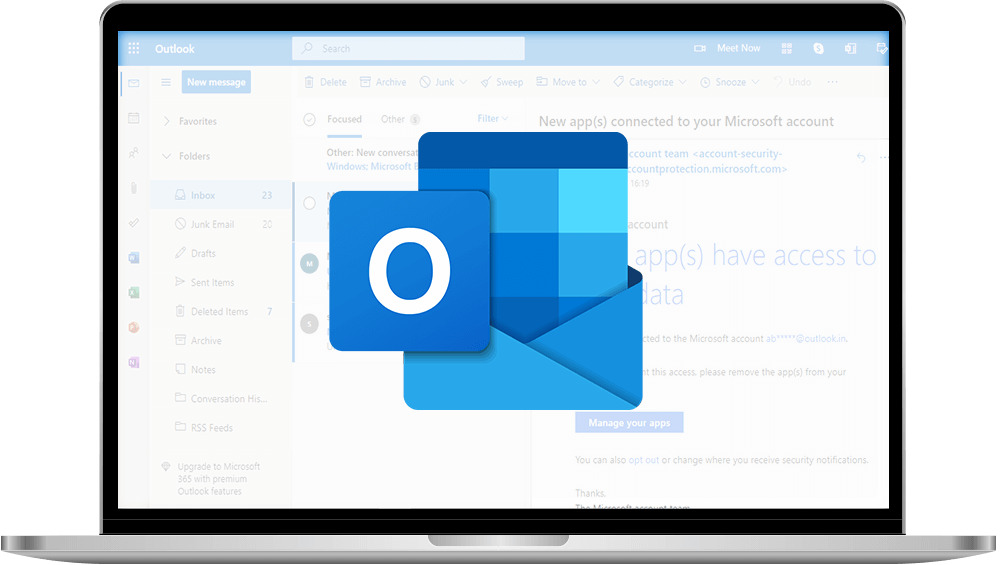The image size is (1000, 565).
Task: Toggle the hamburger navigation pane button
Action: [x=166, y=82]
